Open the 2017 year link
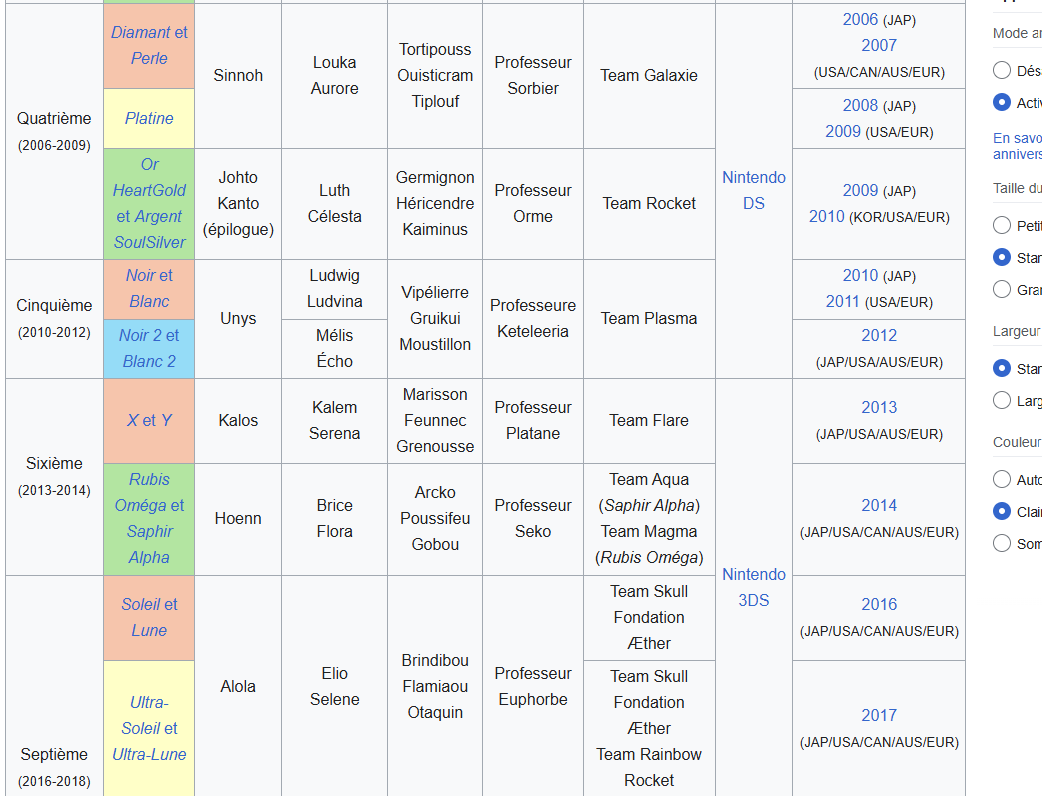Screen dimensions: 1042x796 pos(879,716)
